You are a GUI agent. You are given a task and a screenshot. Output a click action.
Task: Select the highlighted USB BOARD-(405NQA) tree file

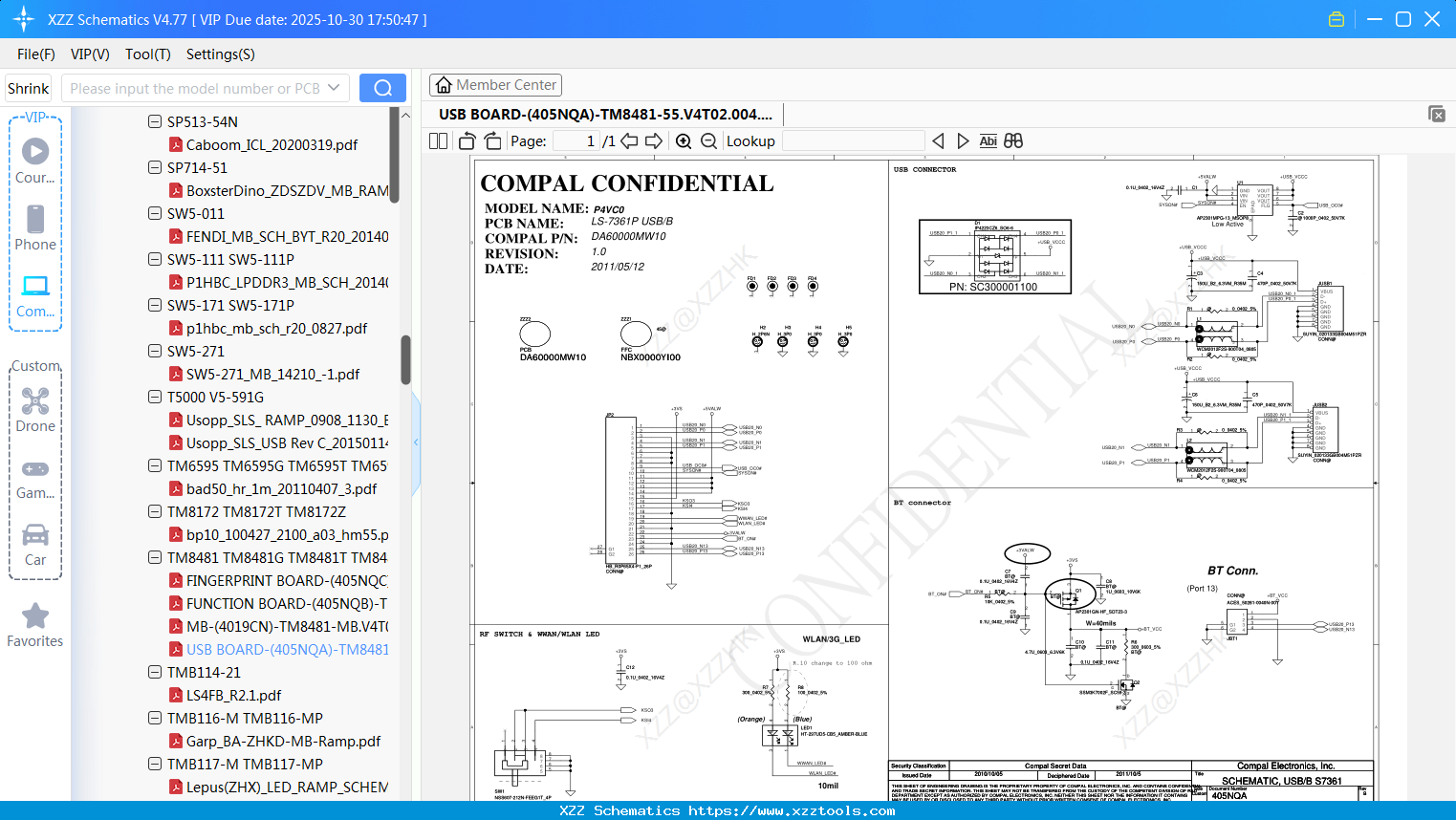287,649
